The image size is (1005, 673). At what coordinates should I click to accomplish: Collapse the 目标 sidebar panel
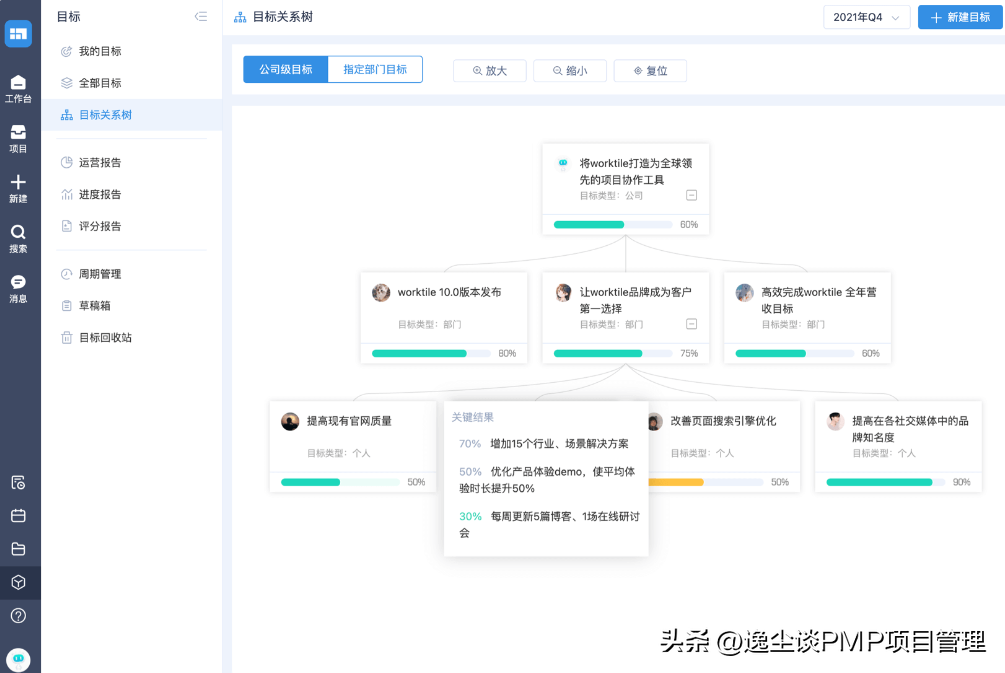[200, 17]
